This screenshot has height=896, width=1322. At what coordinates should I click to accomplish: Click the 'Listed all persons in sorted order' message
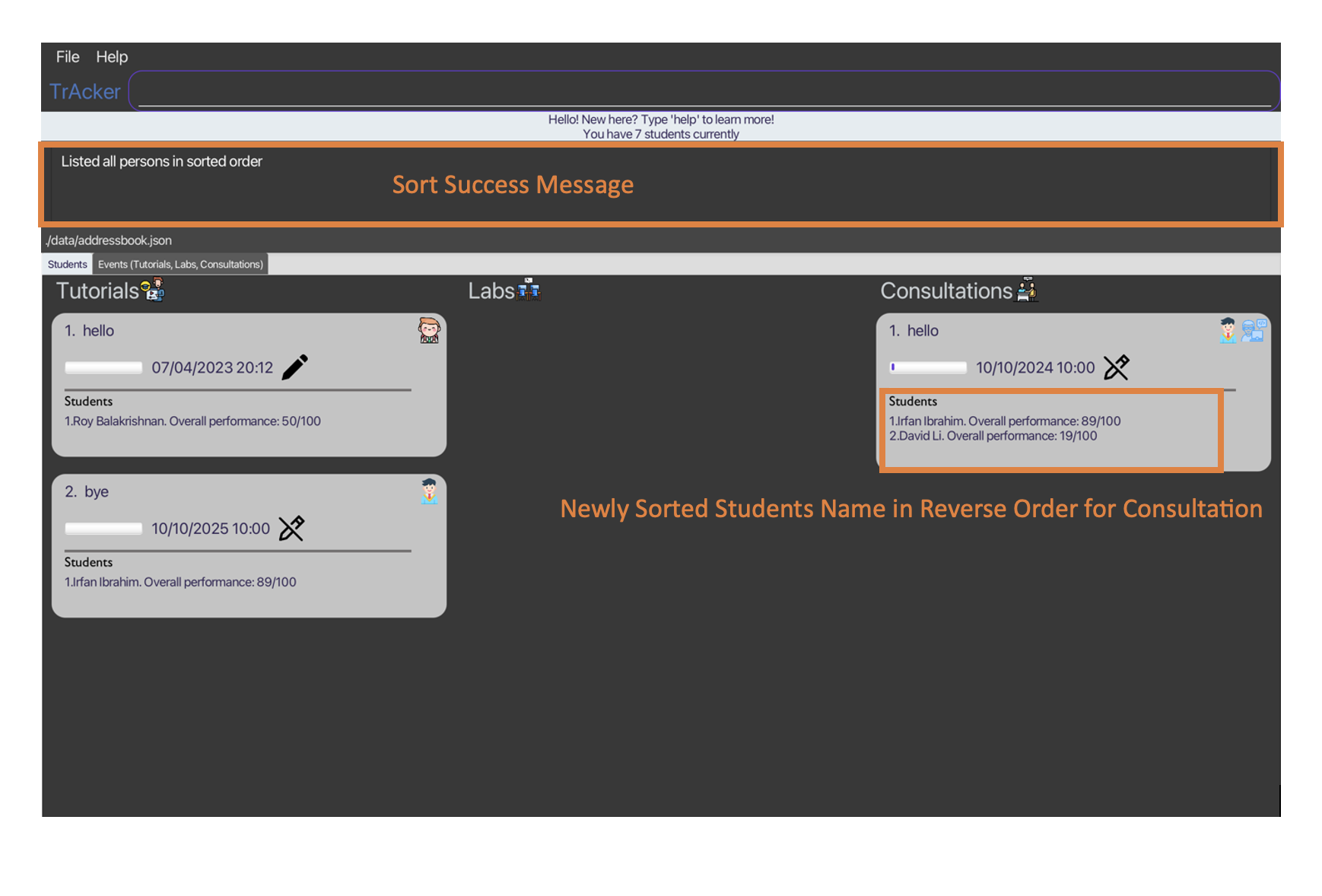tap(161, 161)
